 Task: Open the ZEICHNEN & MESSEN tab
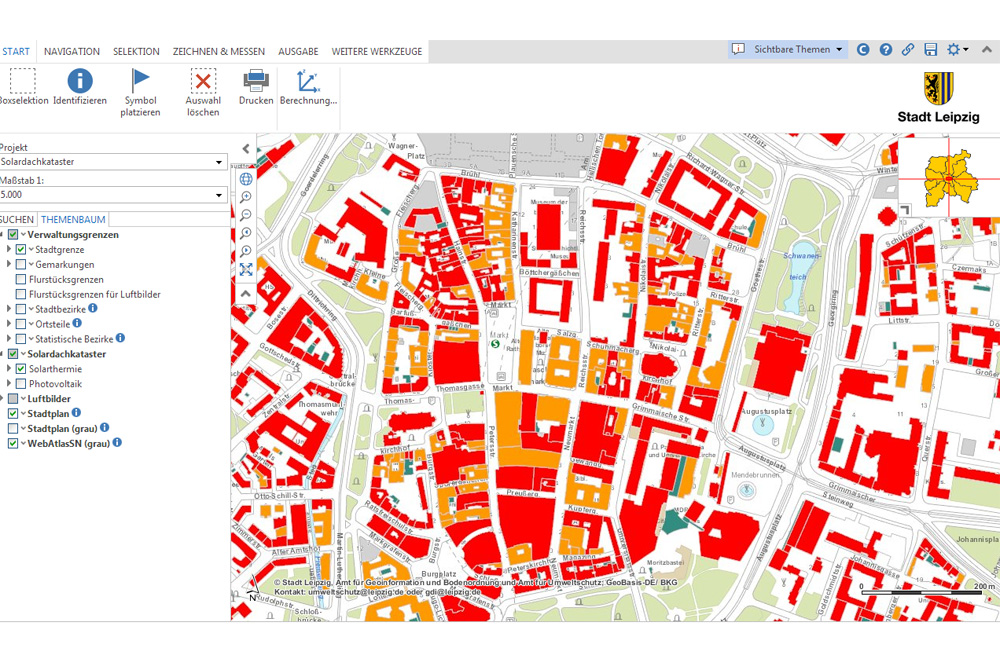click(219, 51)
